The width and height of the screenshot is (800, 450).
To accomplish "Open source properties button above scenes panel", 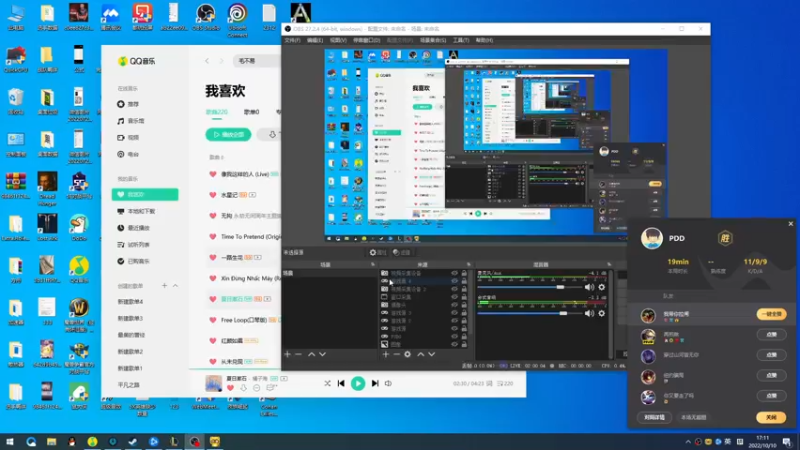I will coord(378,253).
